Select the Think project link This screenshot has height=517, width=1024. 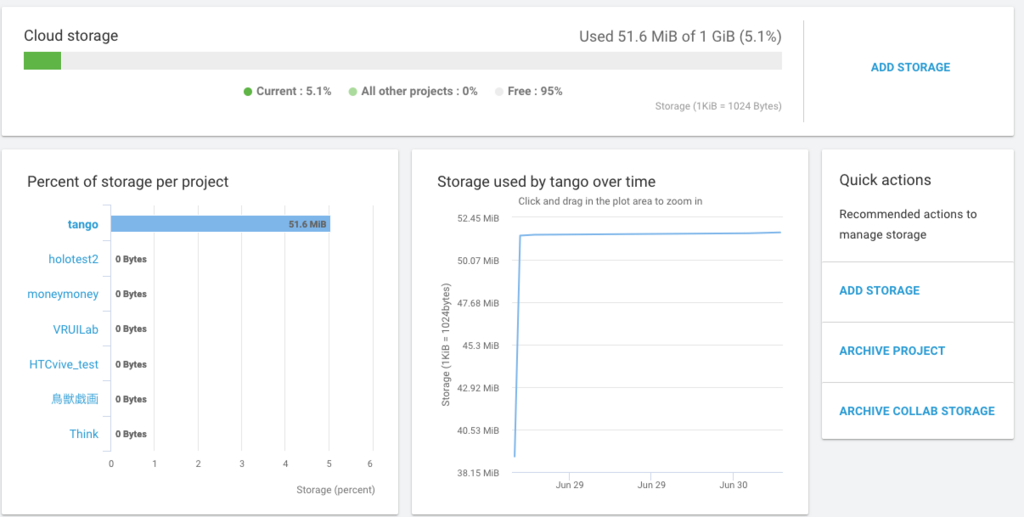(x=84, y=434)
